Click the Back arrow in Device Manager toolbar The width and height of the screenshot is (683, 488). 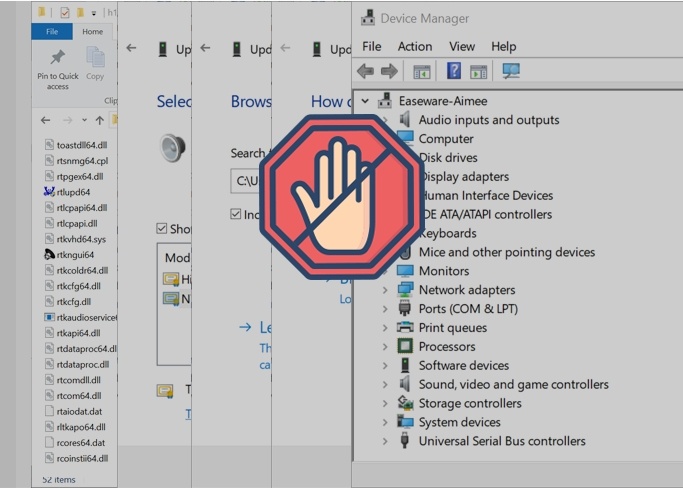365,72
